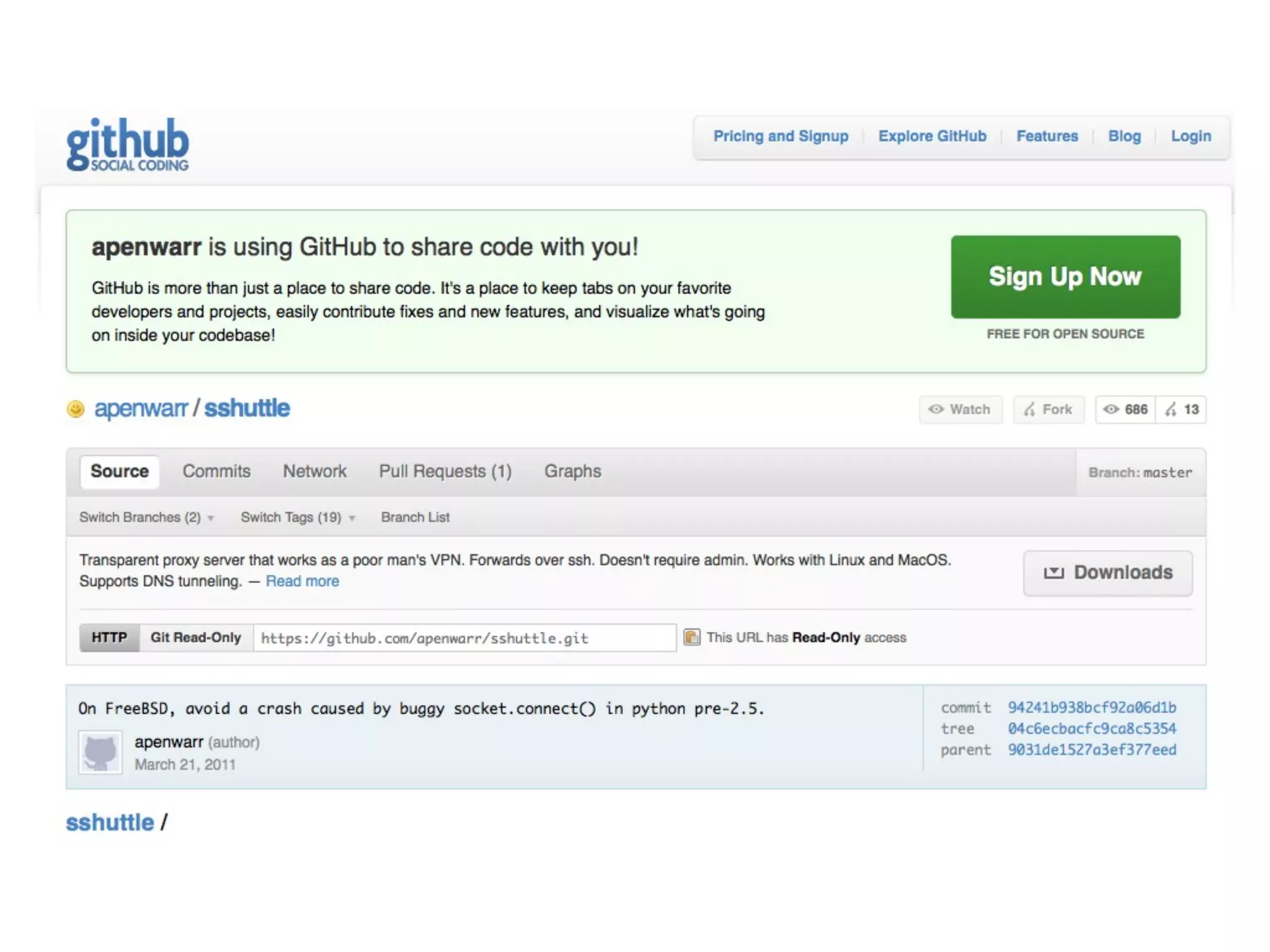The height and width of the screenshot is (952, 1270).
Task: Click the 13 forks counter icon
Action: tap(1181, 410)
